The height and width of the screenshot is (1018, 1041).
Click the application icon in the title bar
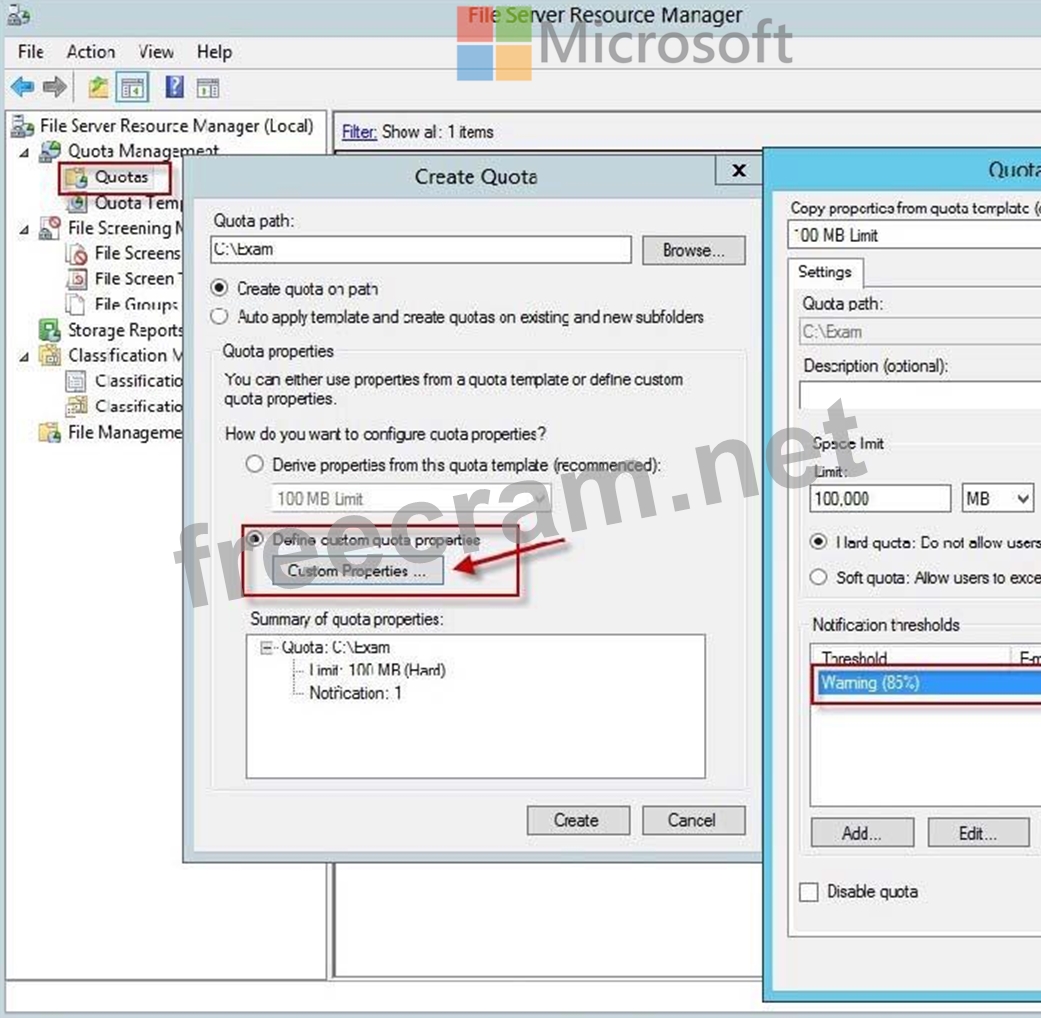(18, 15)
